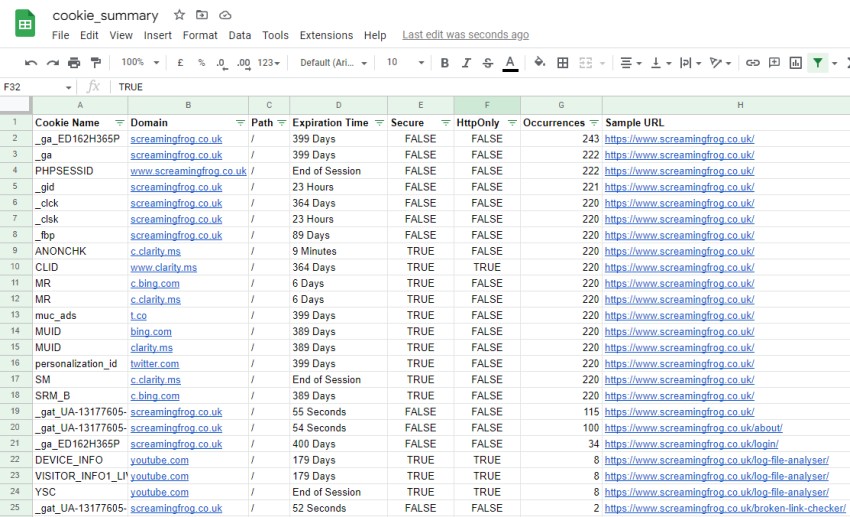Open the fill color paint bucket
The width and height of the screenshot is (850, 517).
click(539, 62)
